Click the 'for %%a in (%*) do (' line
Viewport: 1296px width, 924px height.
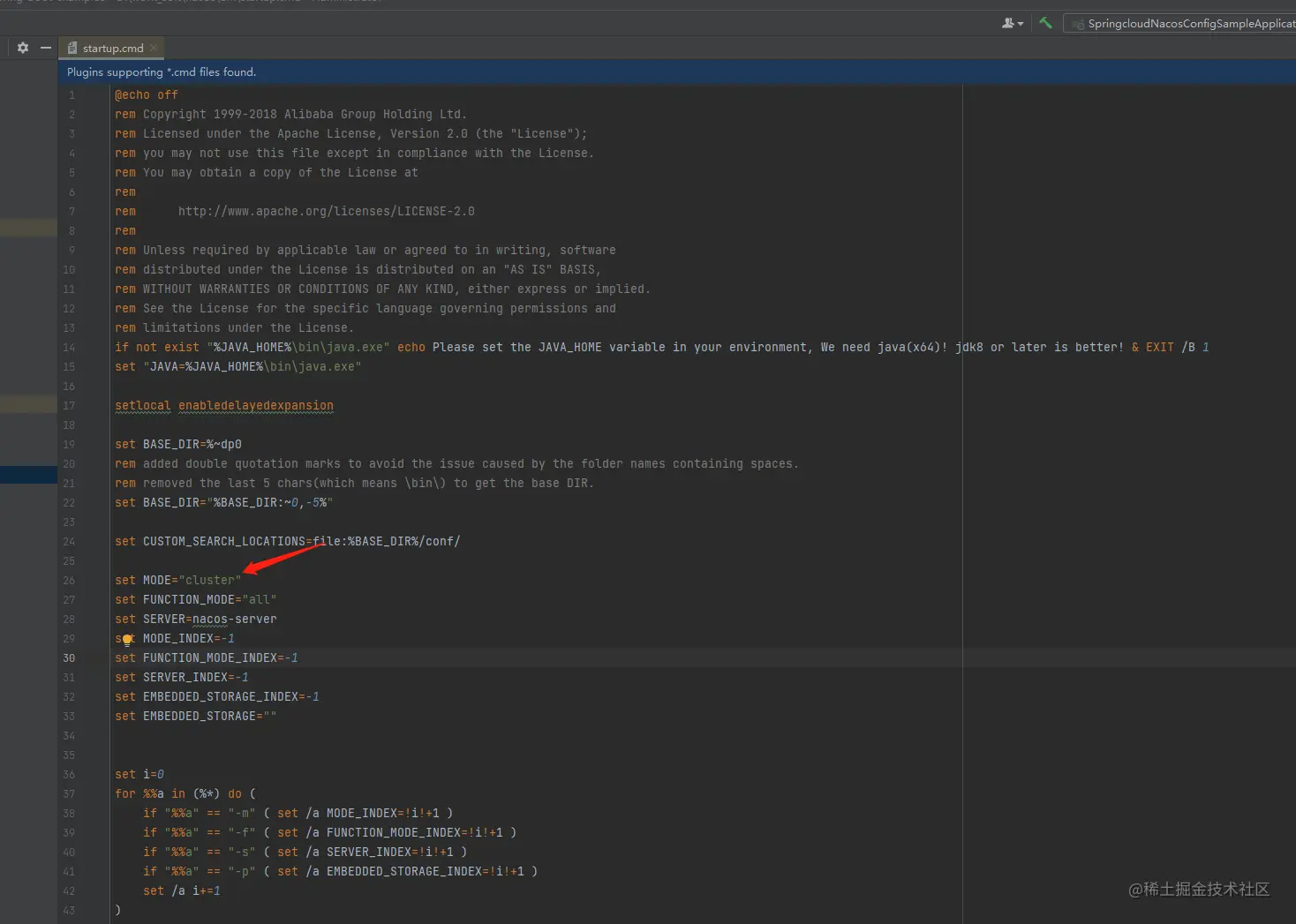(x=185, y=794)
